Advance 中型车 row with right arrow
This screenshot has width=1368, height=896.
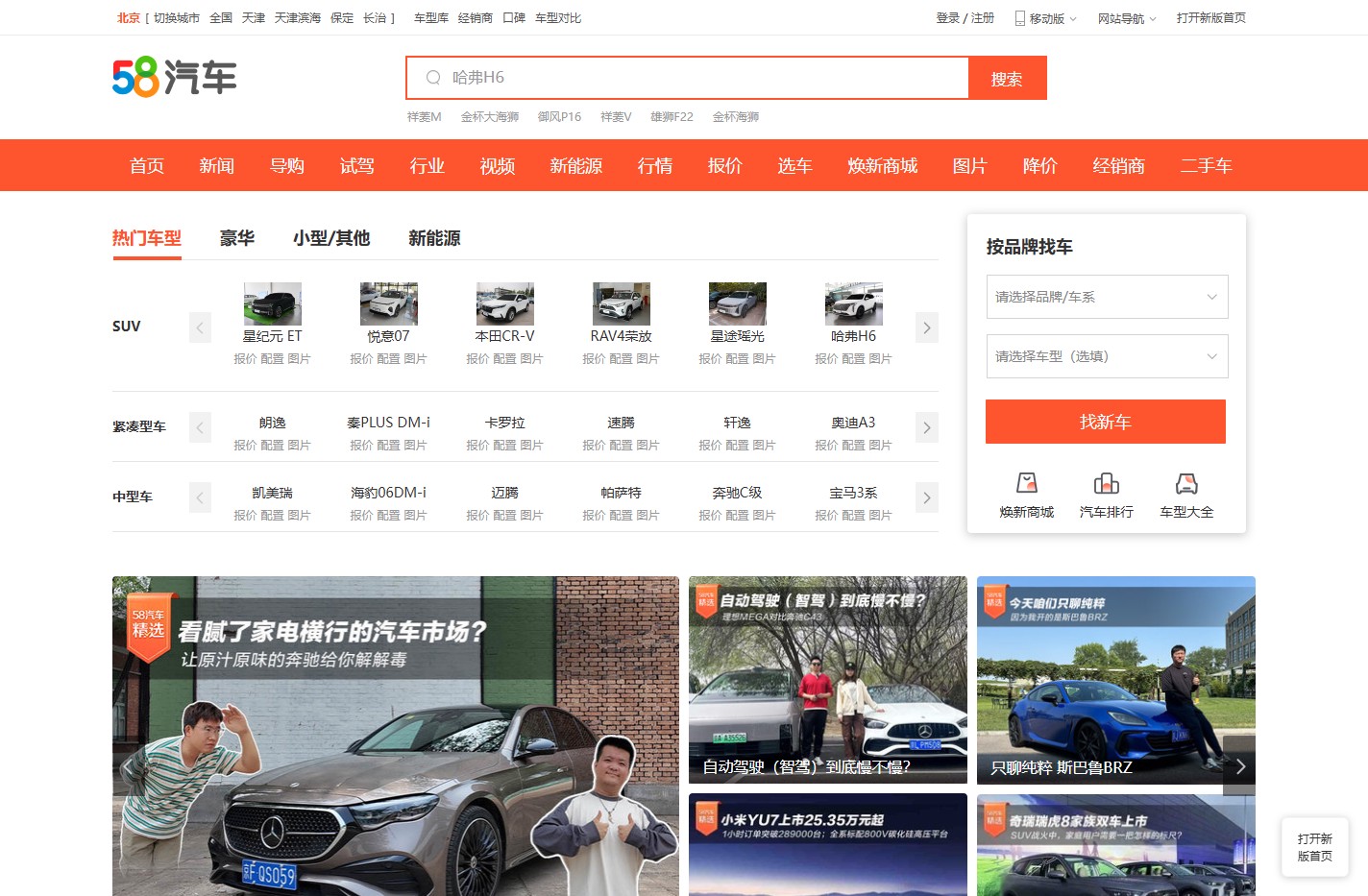point(926,497)
